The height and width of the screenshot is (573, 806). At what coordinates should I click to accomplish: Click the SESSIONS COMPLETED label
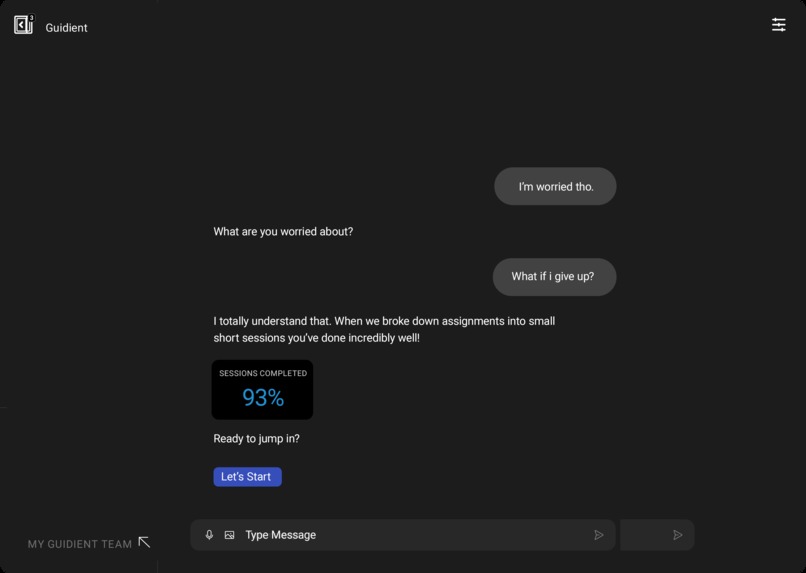(263, 373)
